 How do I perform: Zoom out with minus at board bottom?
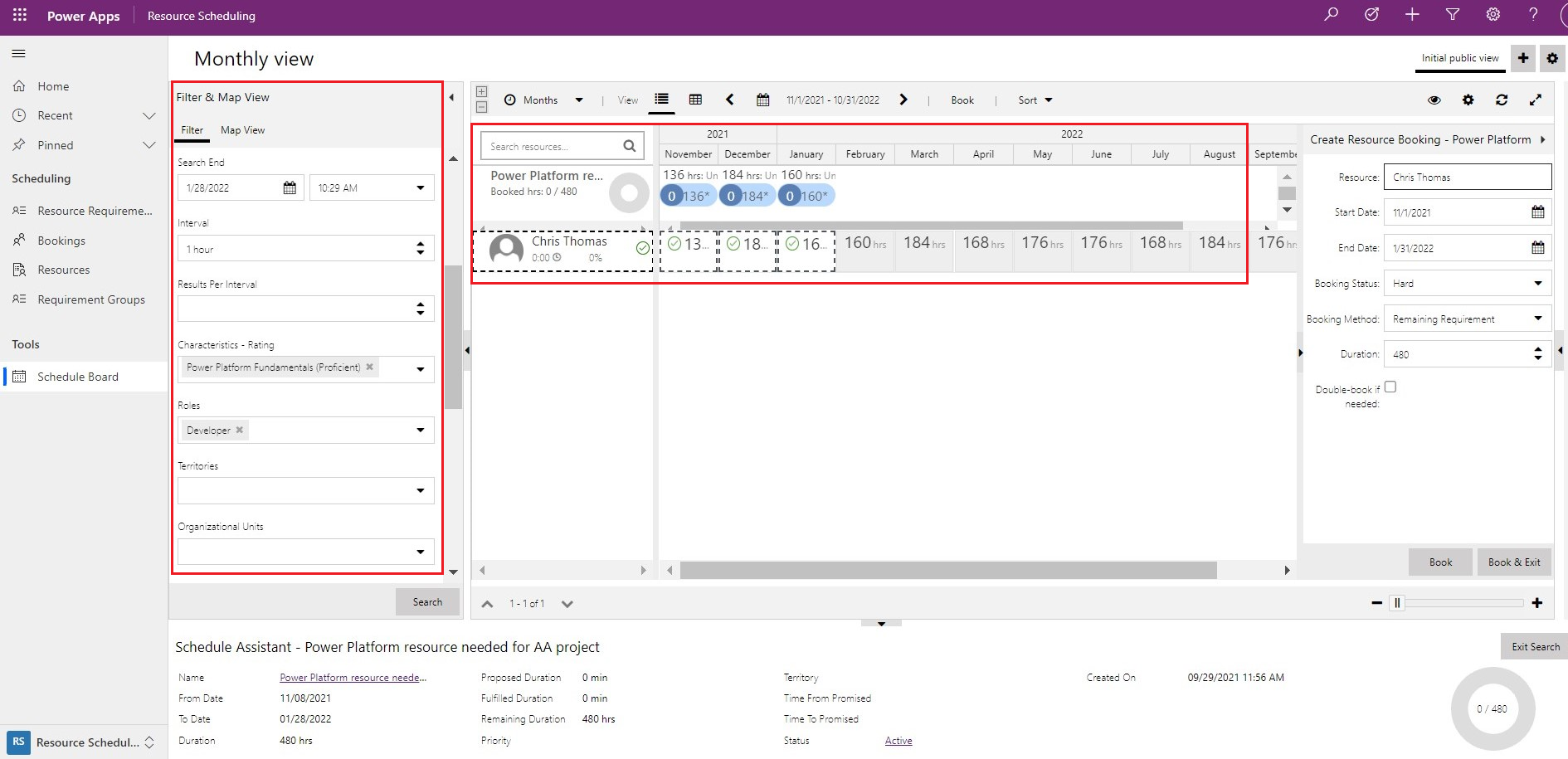point(1377,603)
